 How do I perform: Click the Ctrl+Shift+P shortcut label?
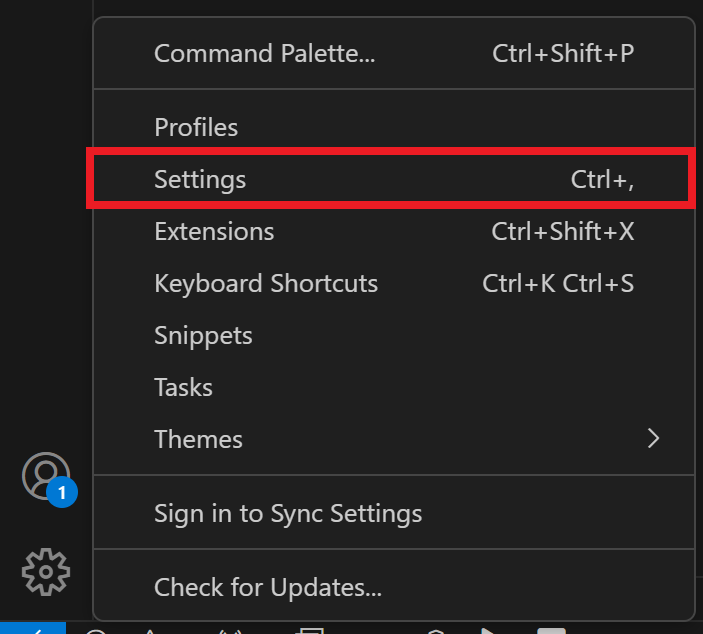tap(563, 53)
